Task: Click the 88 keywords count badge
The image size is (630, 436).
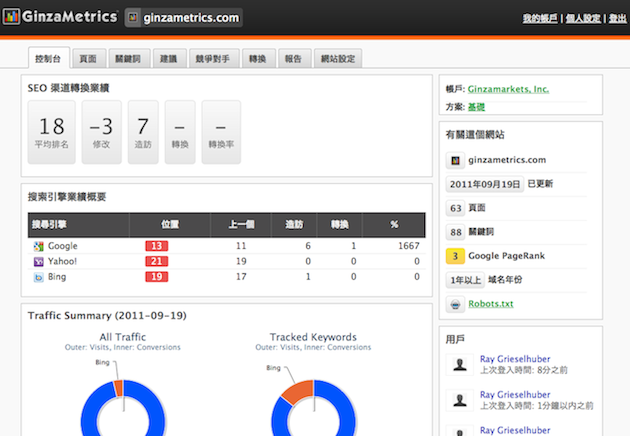Action: point(456,232)
